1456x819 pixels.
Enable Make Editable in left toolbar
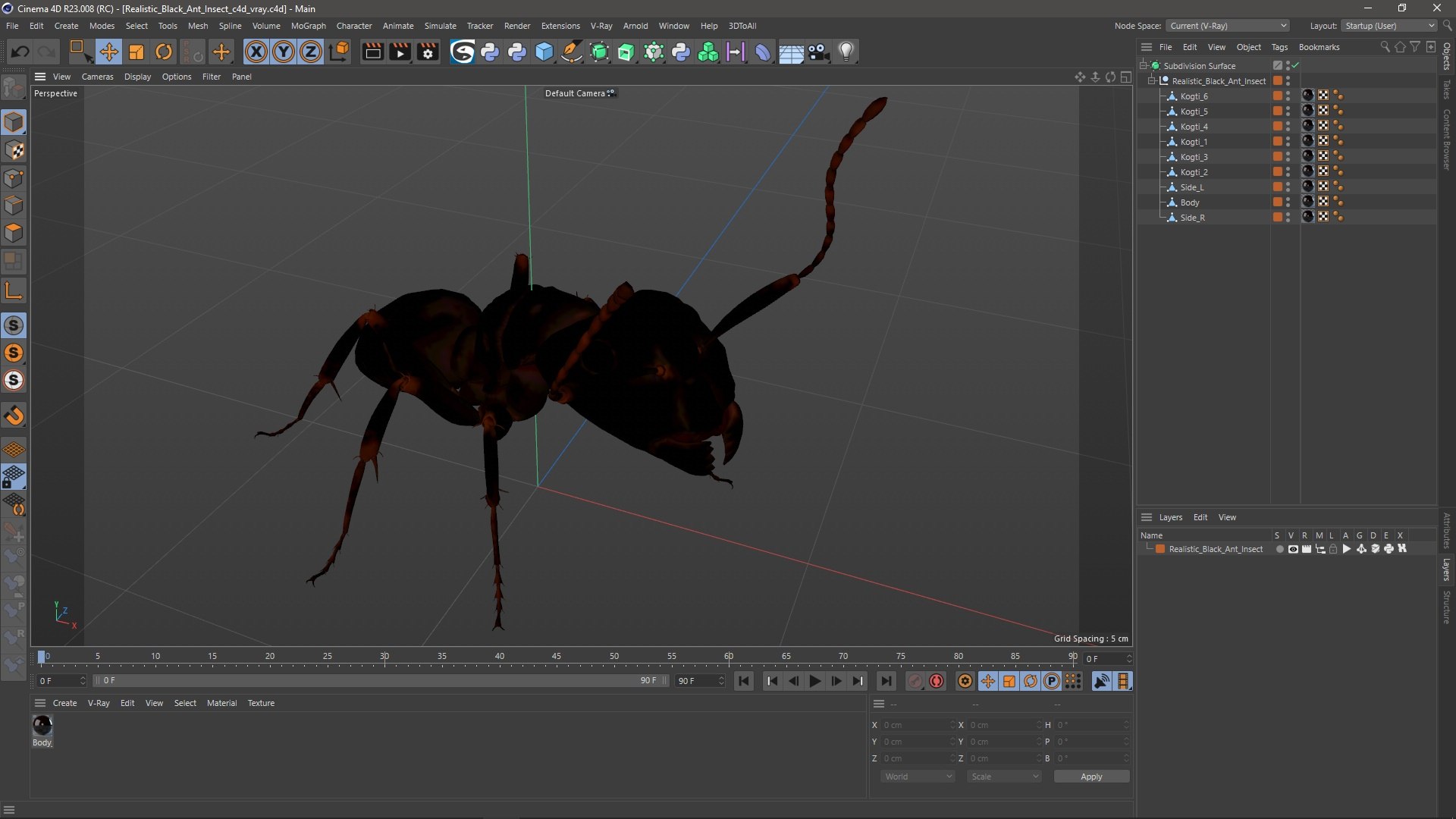click(14, 89)
